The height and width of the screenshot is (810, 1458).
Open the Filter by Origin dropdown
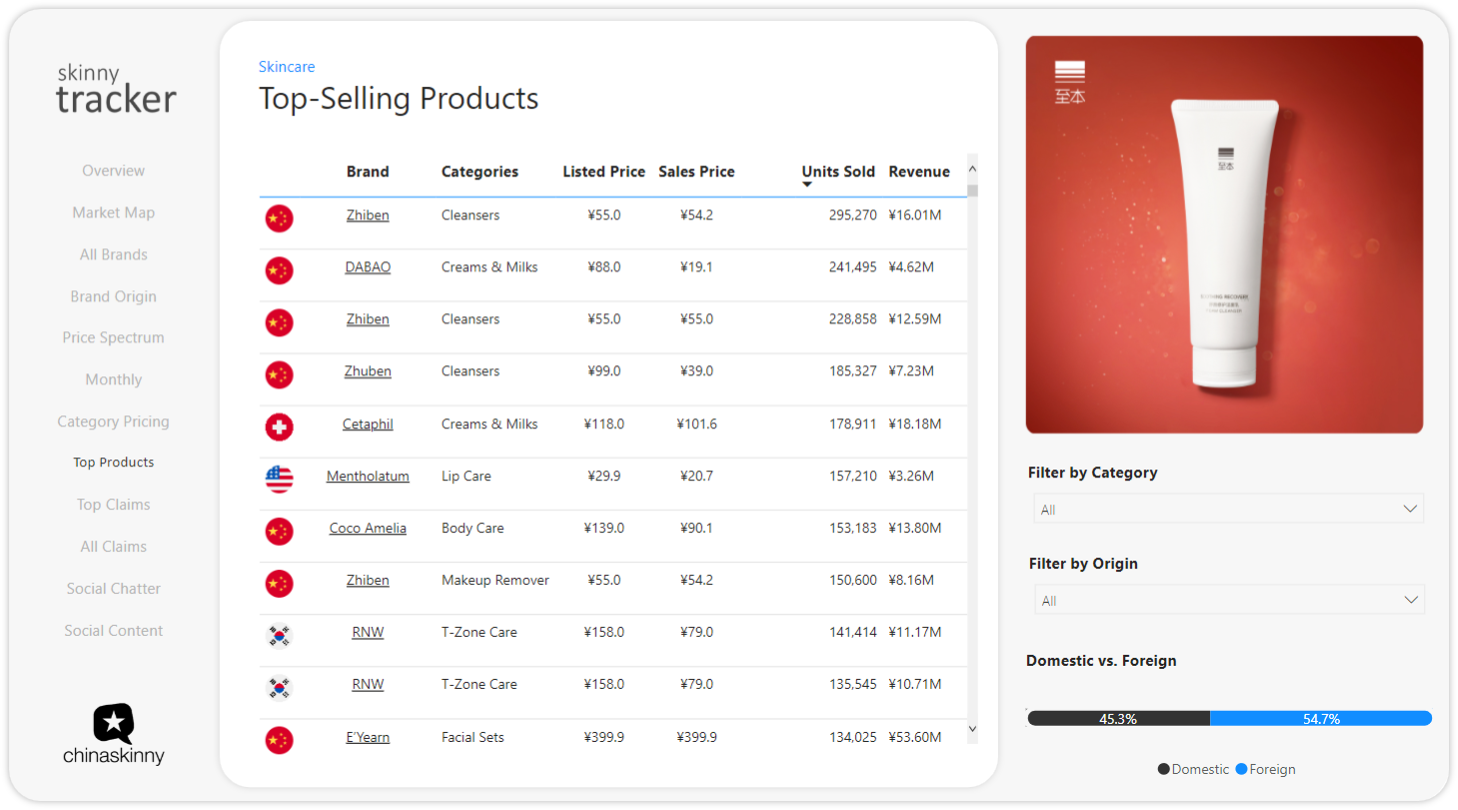click(1229, 600)
